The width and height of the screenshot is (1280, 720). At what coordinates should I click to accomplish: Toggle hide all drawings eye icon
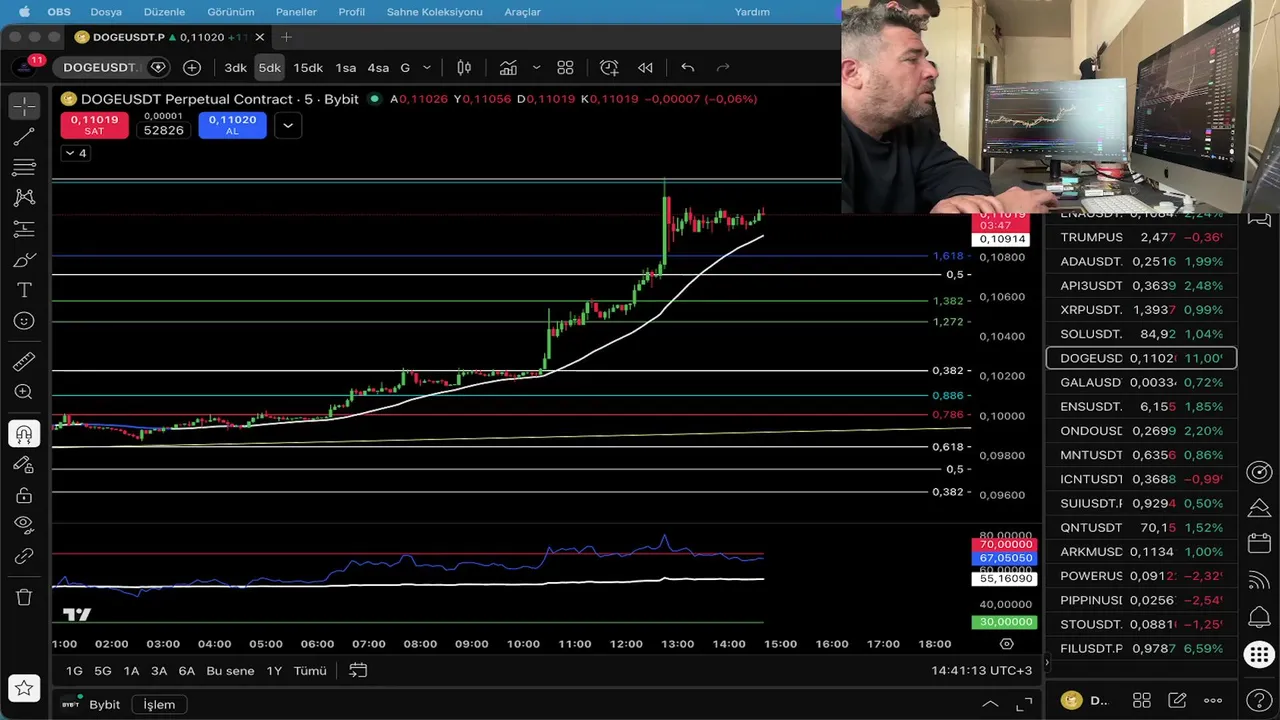pos(24,525)
